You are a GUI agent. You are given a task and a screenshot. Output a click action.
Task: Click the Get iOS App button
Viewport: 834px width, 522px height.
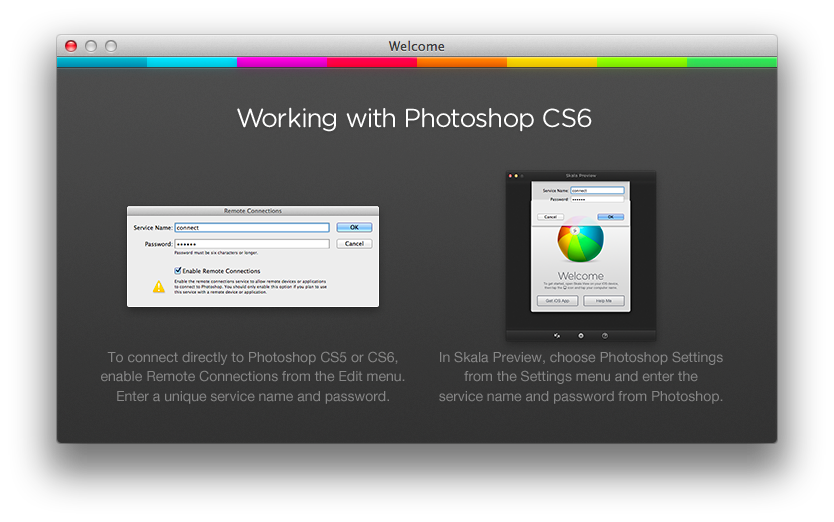coord(557,301)
